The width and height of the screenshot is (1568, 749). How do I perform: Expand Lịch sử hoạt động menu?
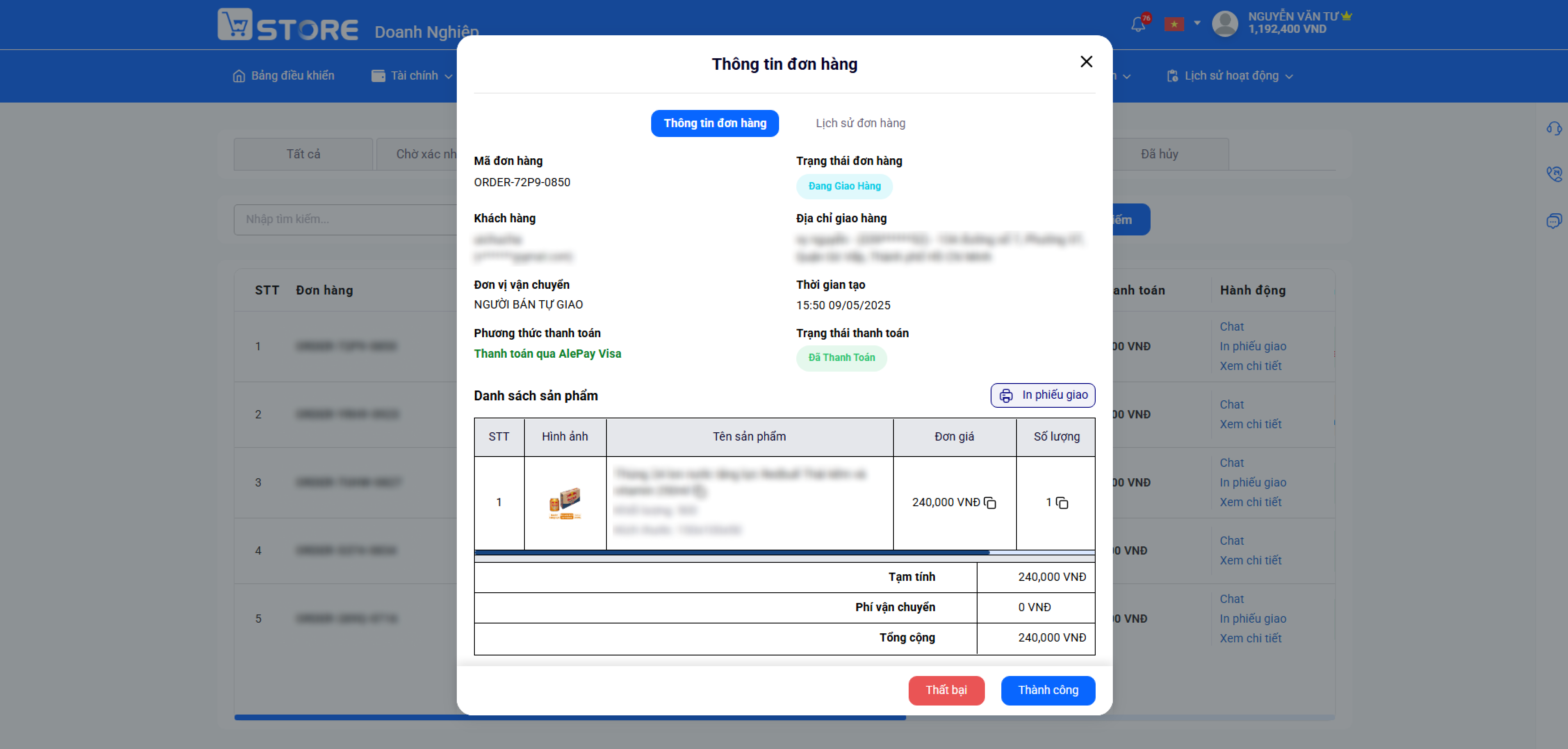pyautogui.click(x=1230, y=75)
